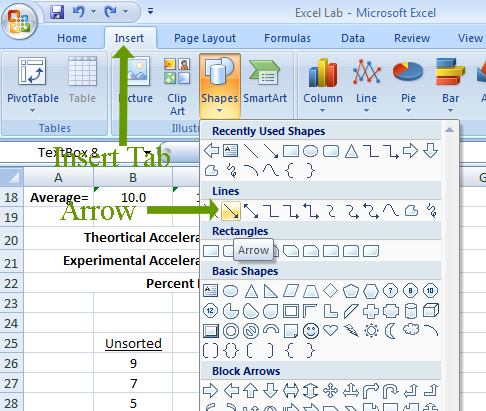This screenshot has width=486, height=411.
Task: Open the Bar chart dropdown
Action: coord(450,86)
